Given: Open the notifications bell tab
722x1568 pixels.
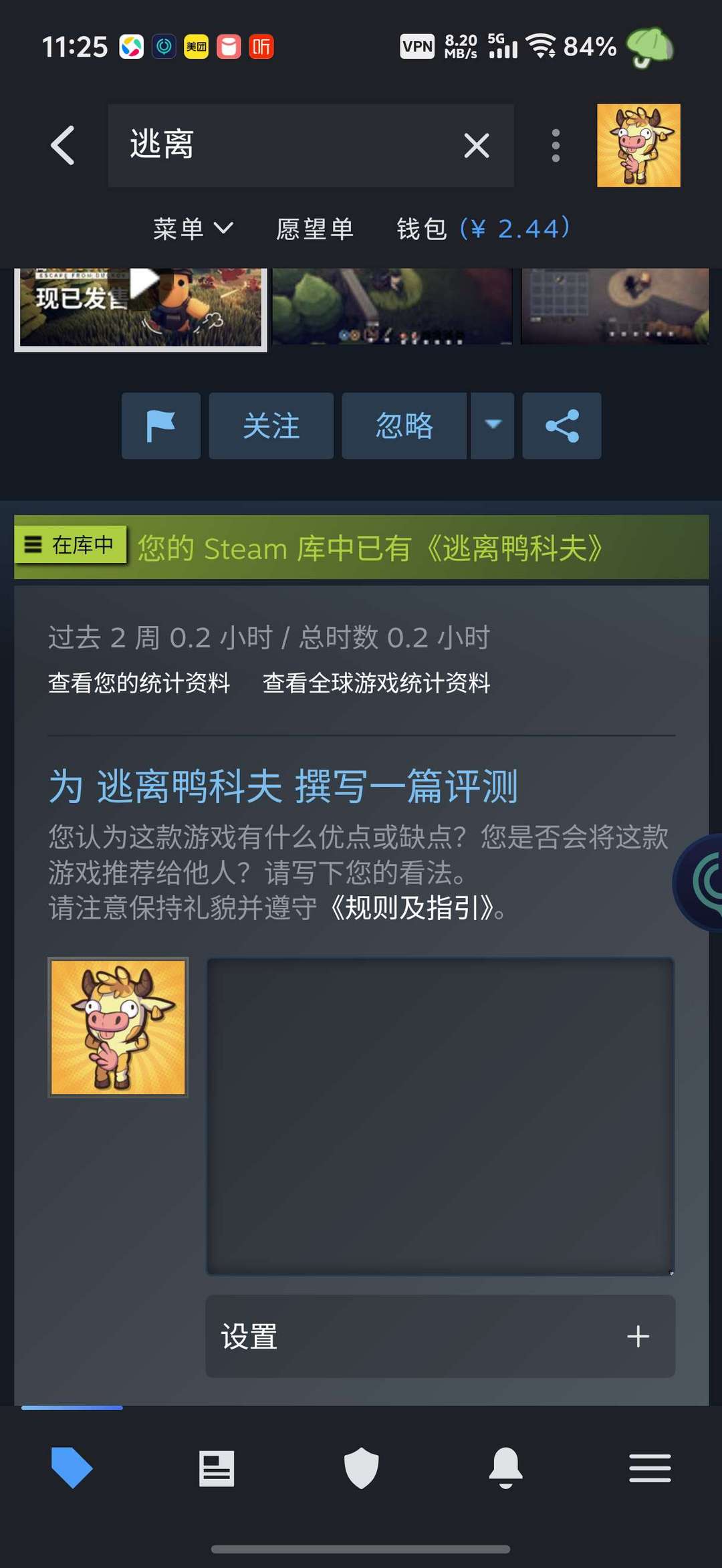Looking at the screenshot, I should tap(506, 1468).
